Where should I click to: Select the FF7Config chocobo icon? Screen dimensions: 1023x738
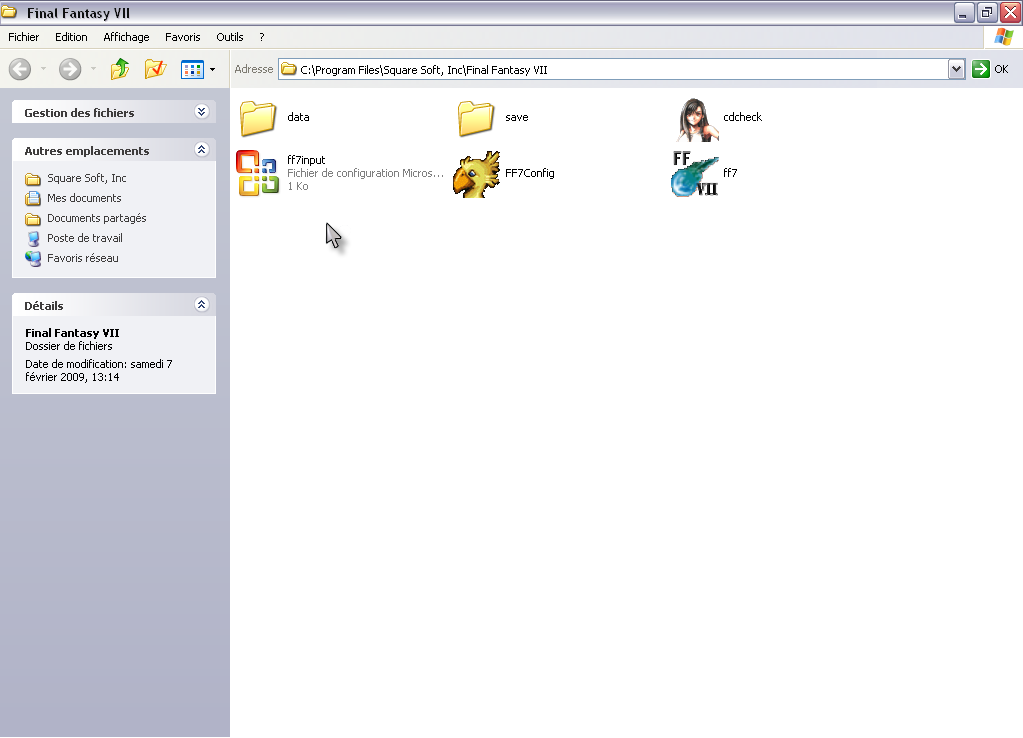point(476,174)
